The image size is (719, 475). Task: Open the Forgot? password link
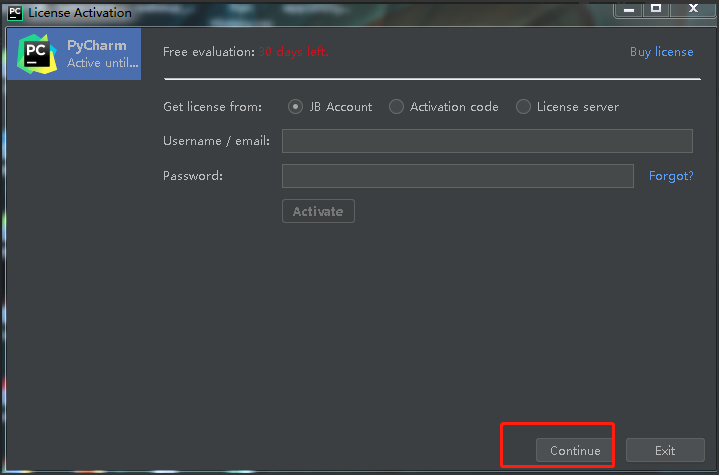click(x=671, y=176)
